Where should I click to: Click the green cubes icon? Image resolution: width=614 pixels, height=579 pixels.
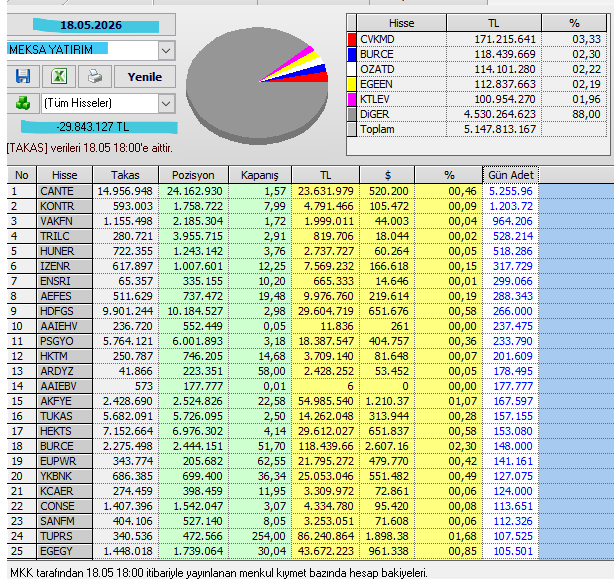click(x=23, y=103)
